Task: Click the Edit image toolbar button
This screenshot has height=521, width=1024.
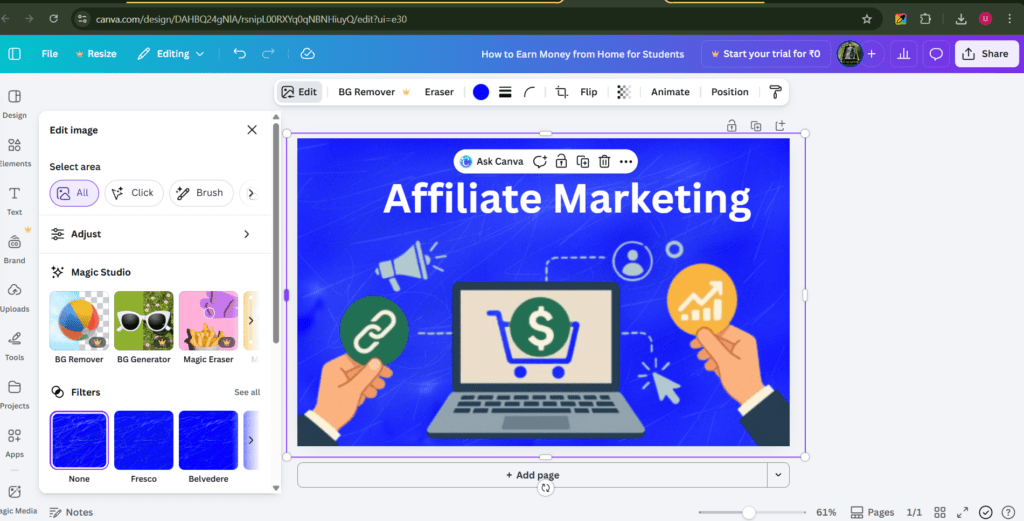Action: [299, 92]
